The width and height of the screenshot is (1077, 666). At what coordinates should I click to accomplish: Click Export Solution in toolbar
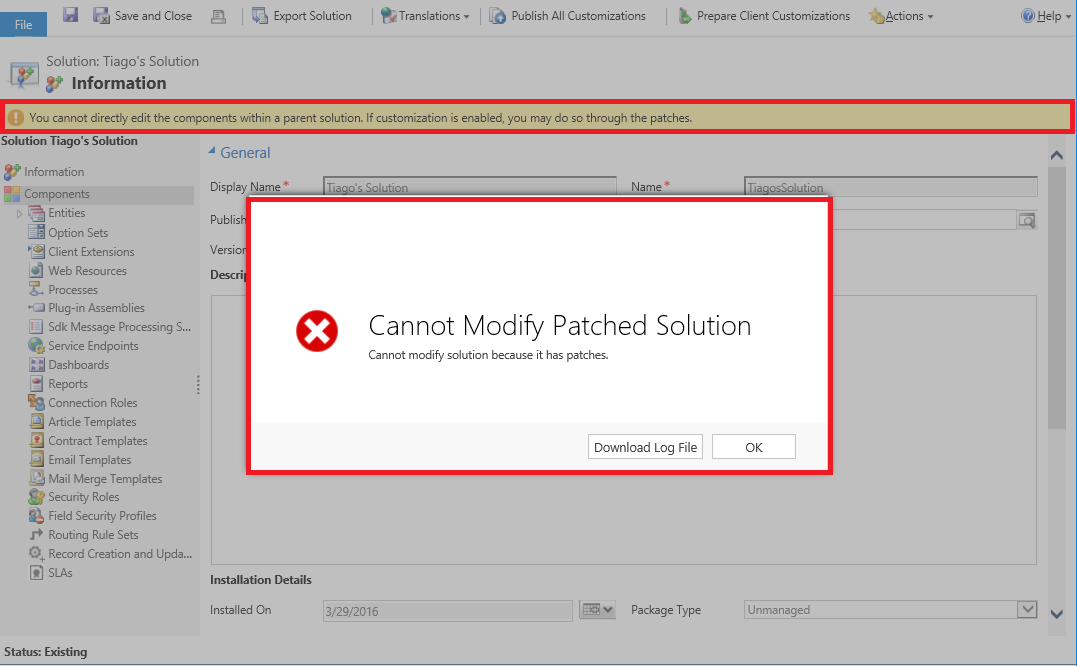[x=302, y=16]
